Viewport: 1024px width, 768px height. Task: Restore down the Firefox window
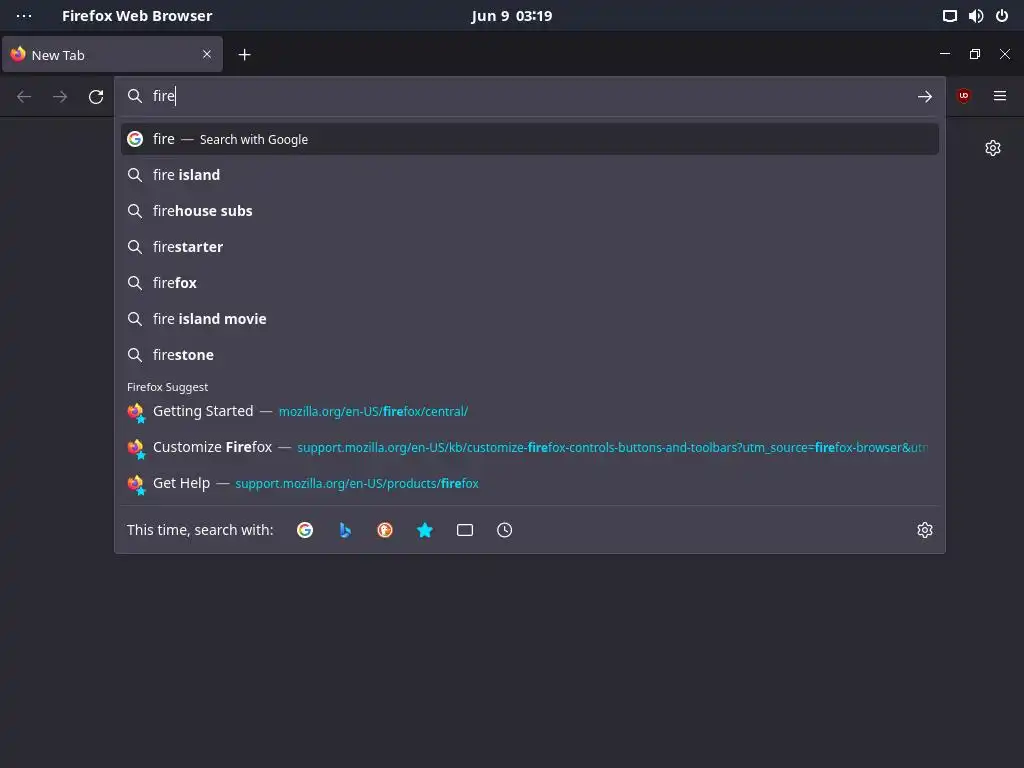(974, 54)
